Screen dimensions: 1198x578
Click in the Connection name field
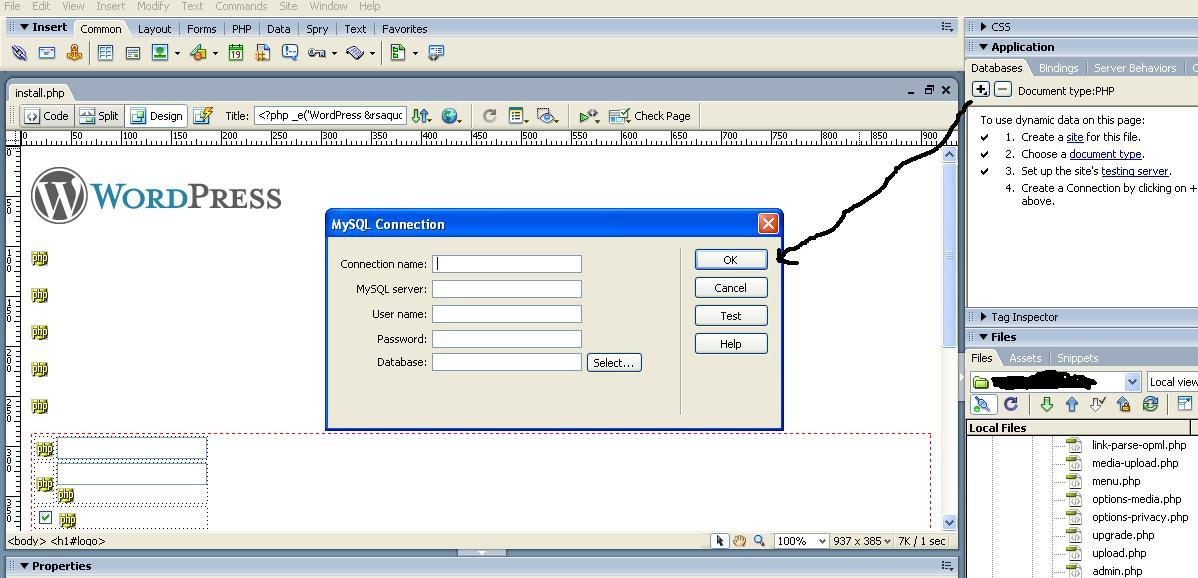pos(507,264)
